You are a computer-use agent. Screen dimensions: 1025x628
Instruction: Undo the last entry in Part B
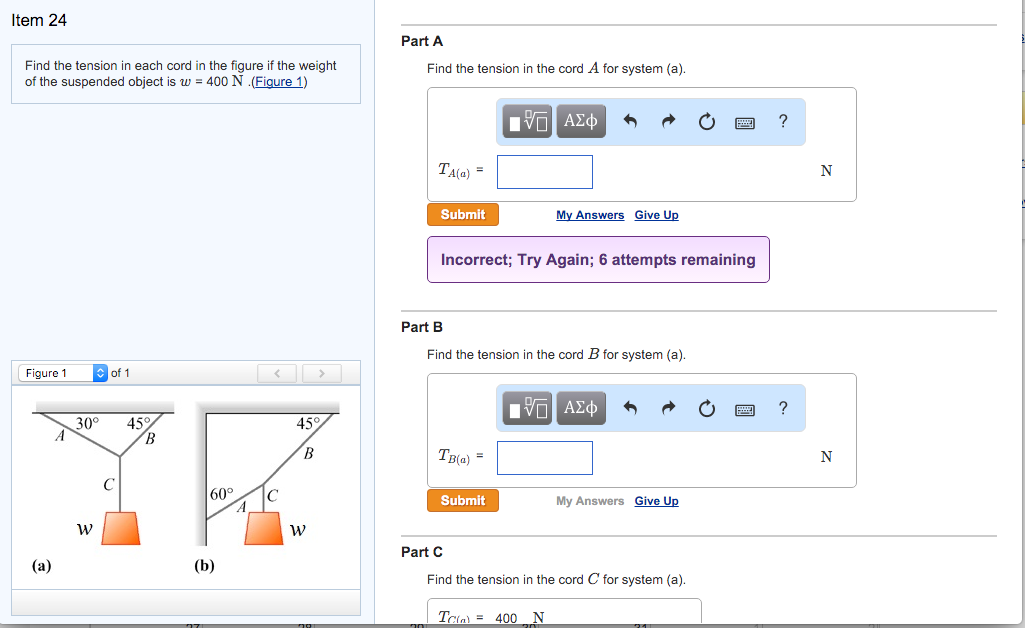[x=628, y=407]
